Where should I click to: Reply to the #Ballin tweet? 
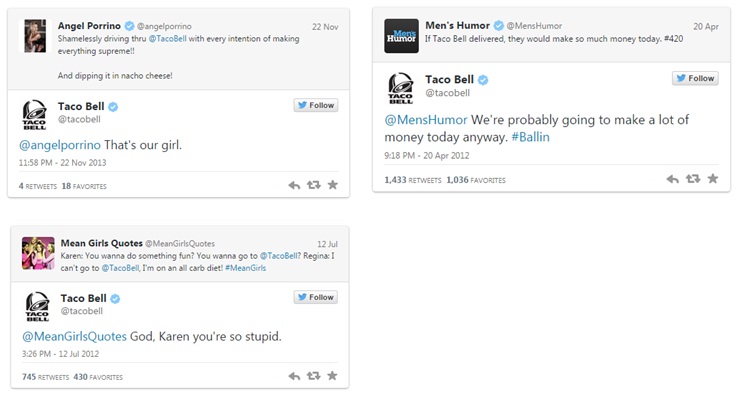coord(673,179)
